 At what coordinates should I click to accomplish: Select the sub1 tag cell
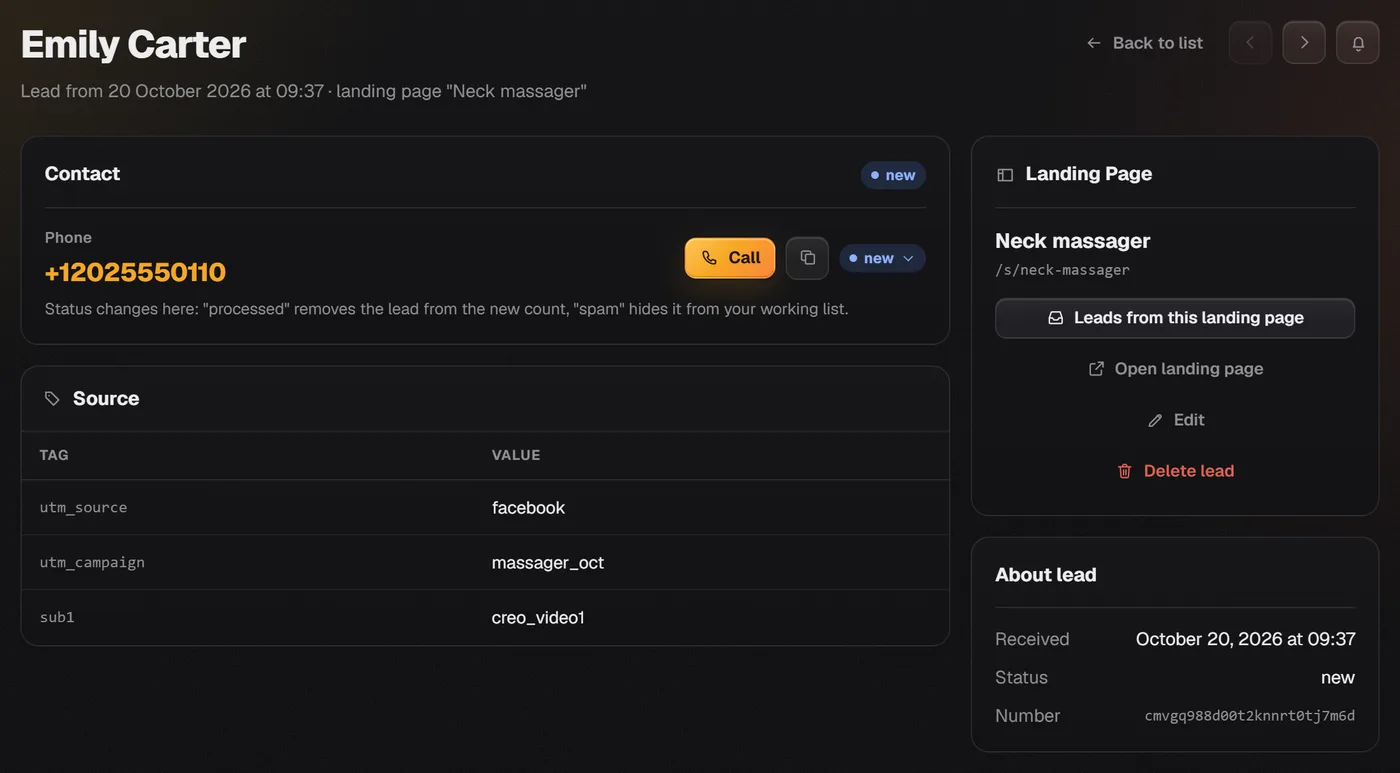(x=57, y=617)
